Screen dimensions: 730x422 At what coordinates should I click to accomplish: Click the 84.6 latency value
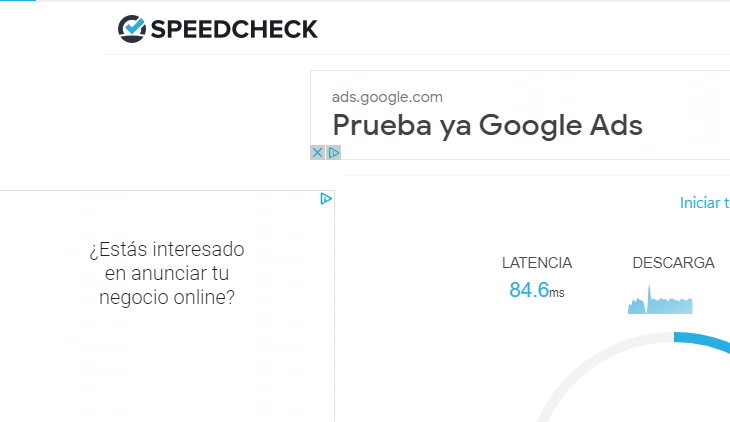click(529, 290)
